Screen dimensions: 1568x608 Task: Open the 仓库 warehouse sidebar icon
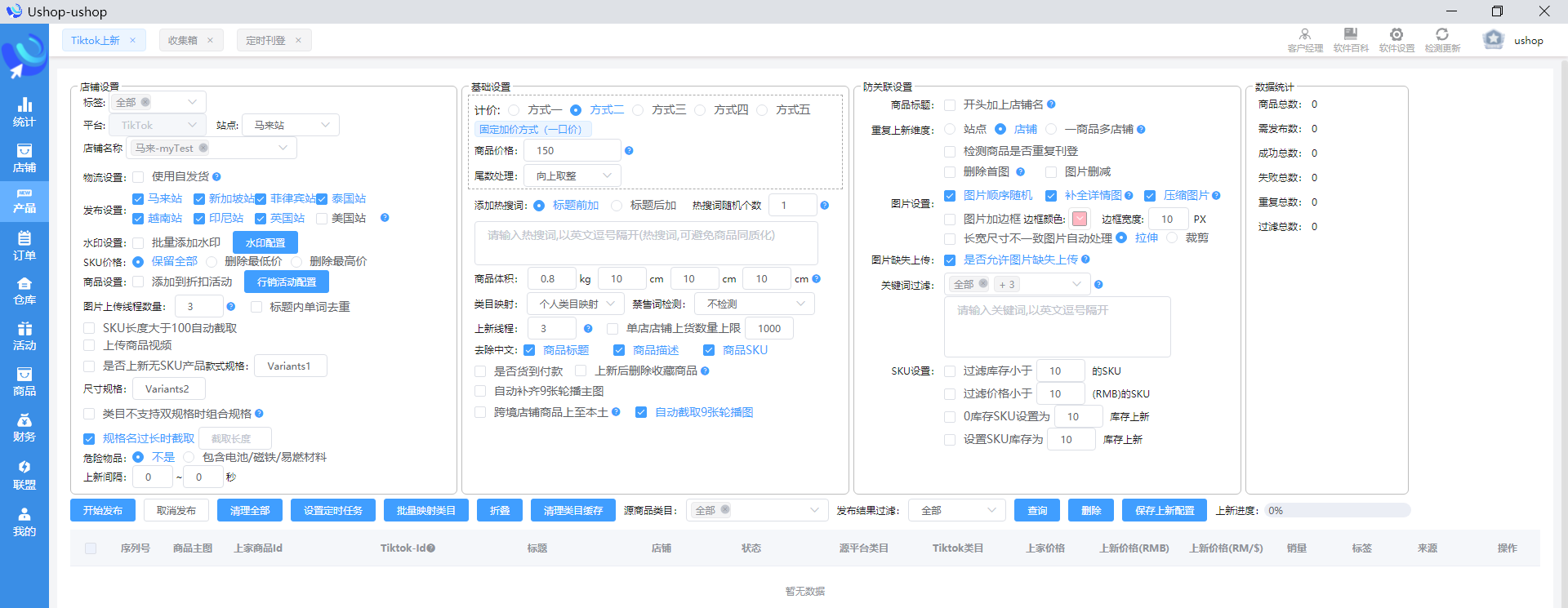(24, 291)
